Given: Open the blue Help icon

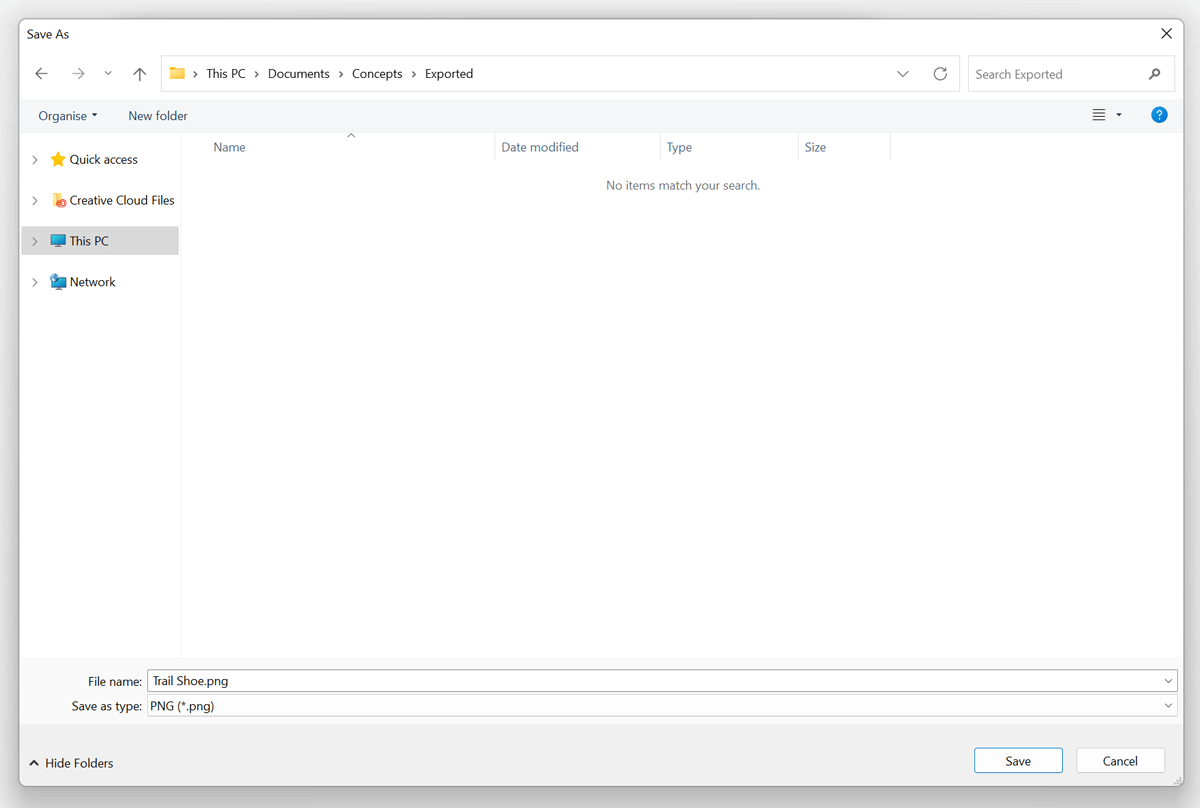Looking at the screenshot, I should pyautogui.click(x=1159, y=115).
